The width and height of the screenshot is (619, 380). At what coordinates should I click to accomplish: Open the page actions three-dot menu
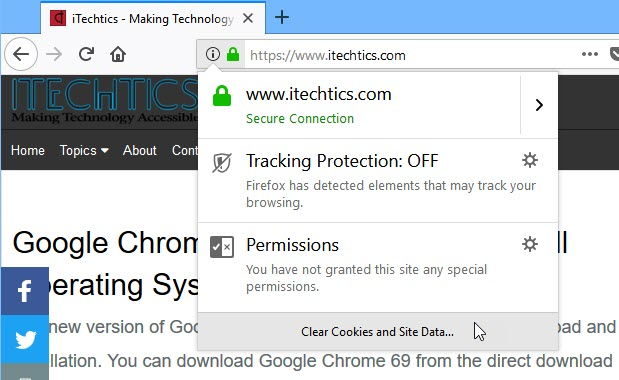590,54
